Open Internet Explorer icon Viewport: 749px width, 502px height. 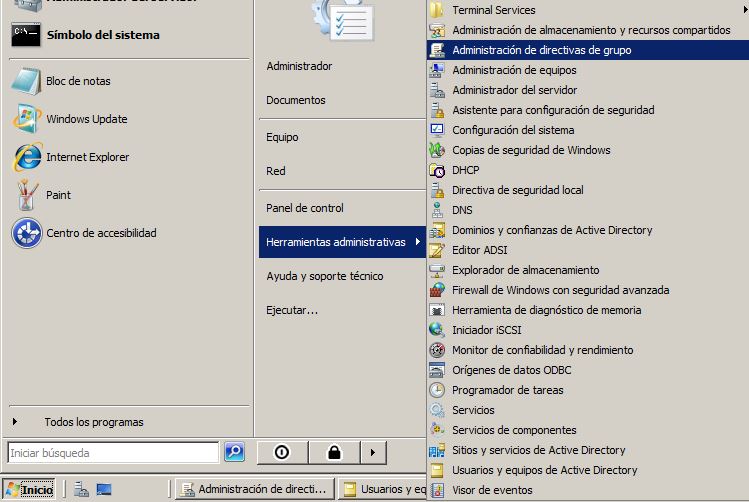(x=27, y=157)
